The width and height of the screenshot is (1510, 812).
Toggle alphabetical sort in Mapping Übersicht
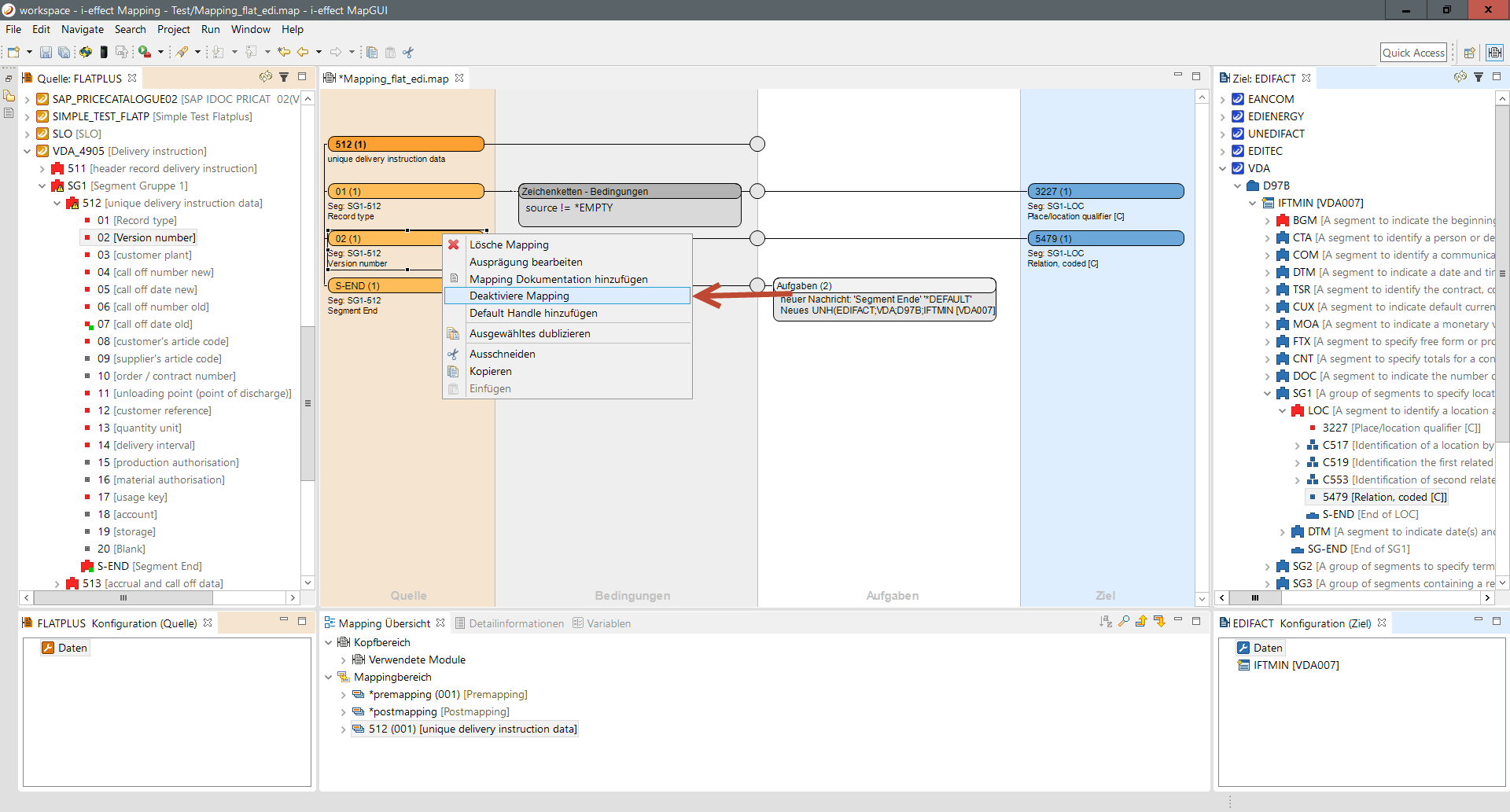pos(1106,622)
